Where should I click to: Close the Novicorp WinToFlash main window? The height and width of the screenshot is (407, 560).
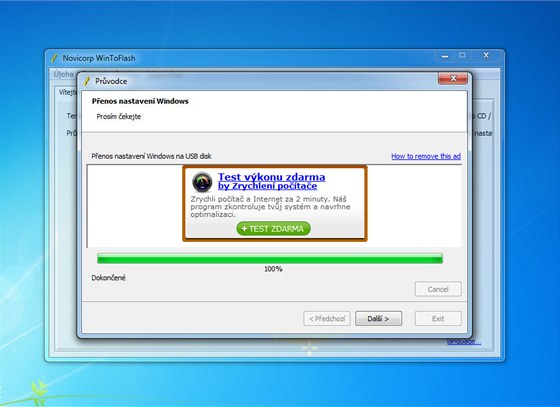486,56
